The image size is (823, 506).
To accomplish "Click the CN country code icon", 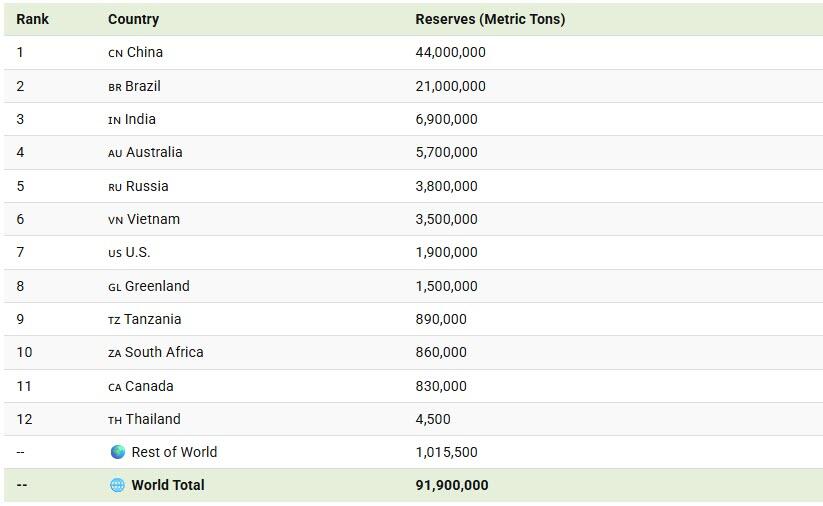I will click(x=115, y=53).
